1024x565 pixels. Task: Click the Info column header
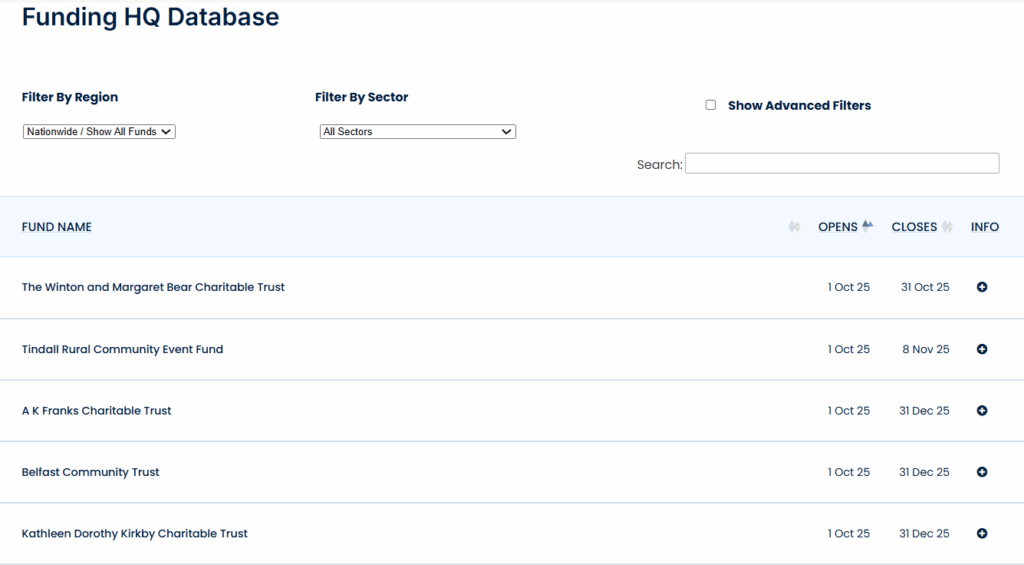click(x=984, y=227)
